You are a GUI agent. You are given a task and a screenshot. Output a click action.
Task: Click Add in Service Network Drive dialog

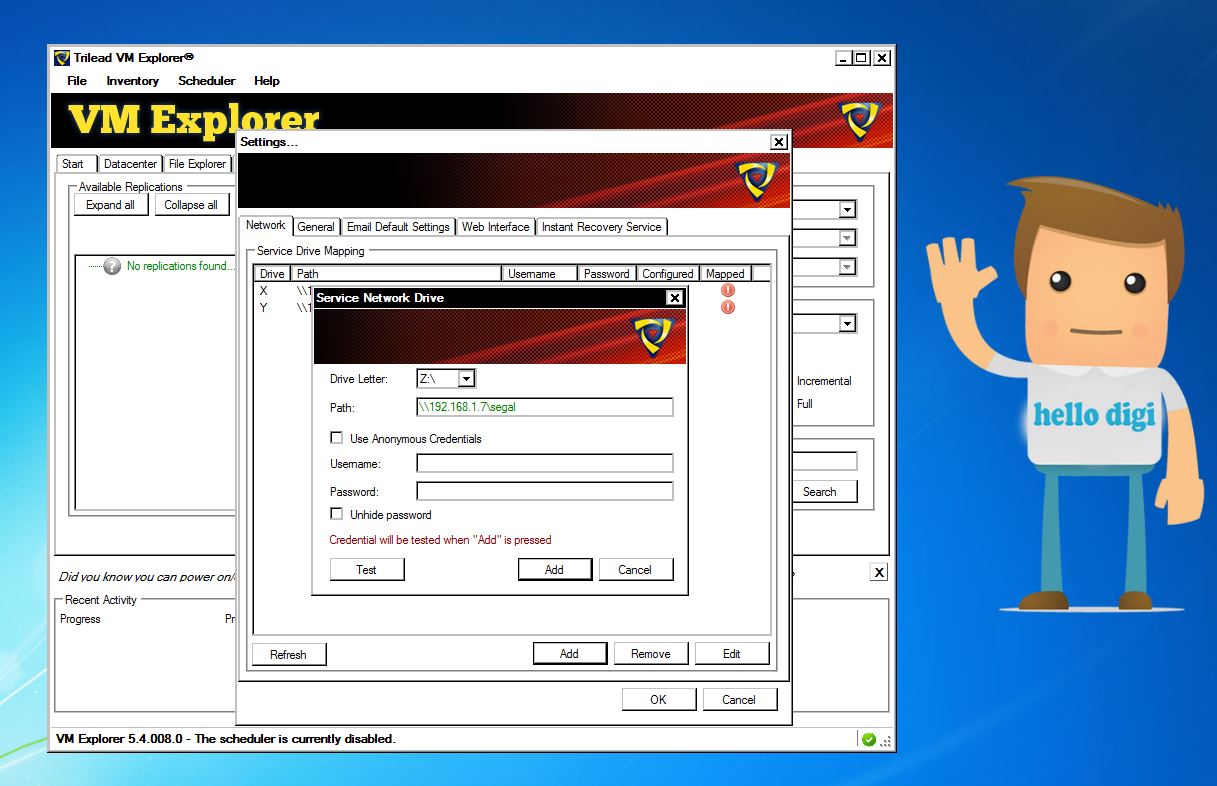point(554,569)
